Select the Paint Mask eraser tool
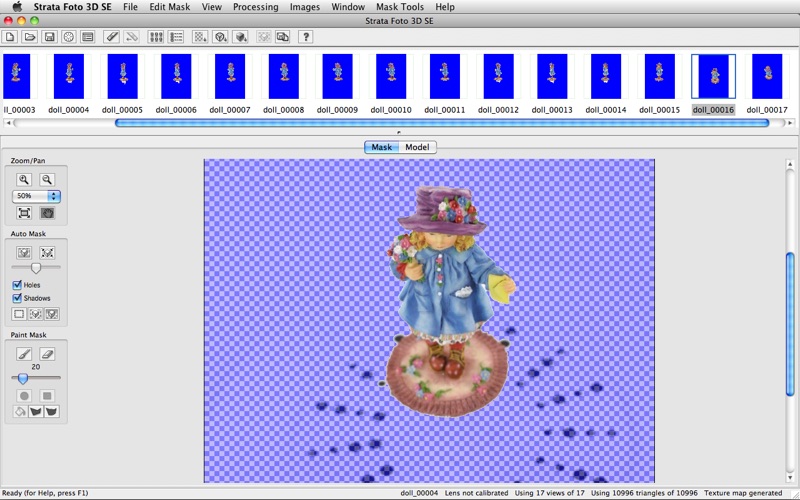The height and width of the screenshot is (500, 800). 47,354
